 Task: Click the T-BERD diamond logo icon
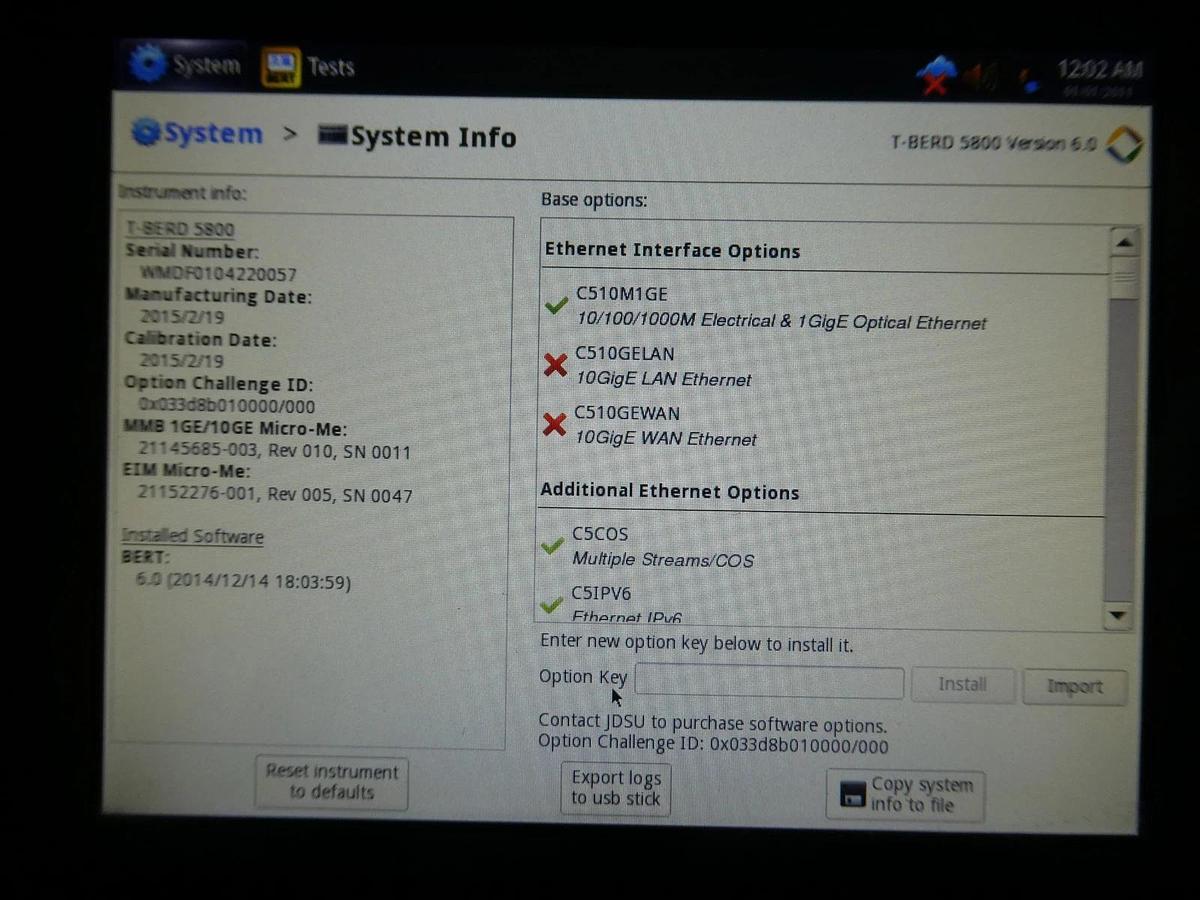pos(1124,144)
